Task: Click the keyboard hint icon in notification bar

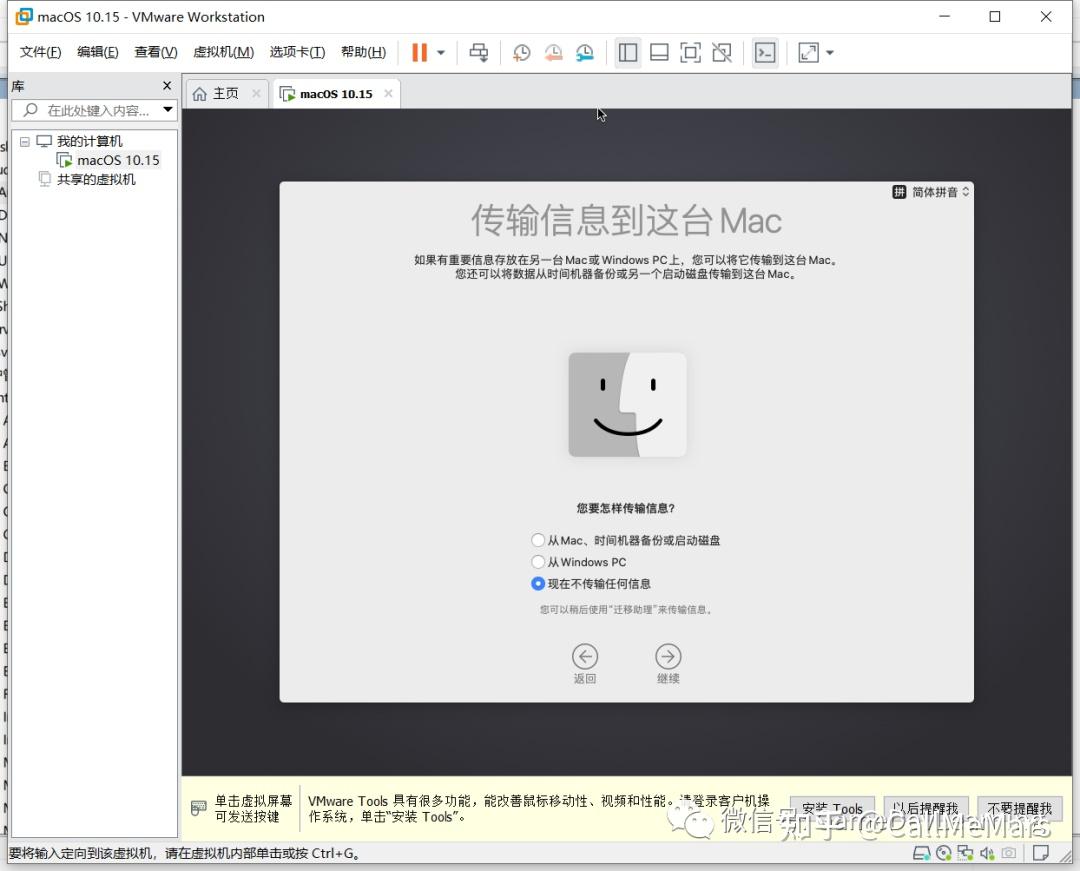Action: coord(198,808)
